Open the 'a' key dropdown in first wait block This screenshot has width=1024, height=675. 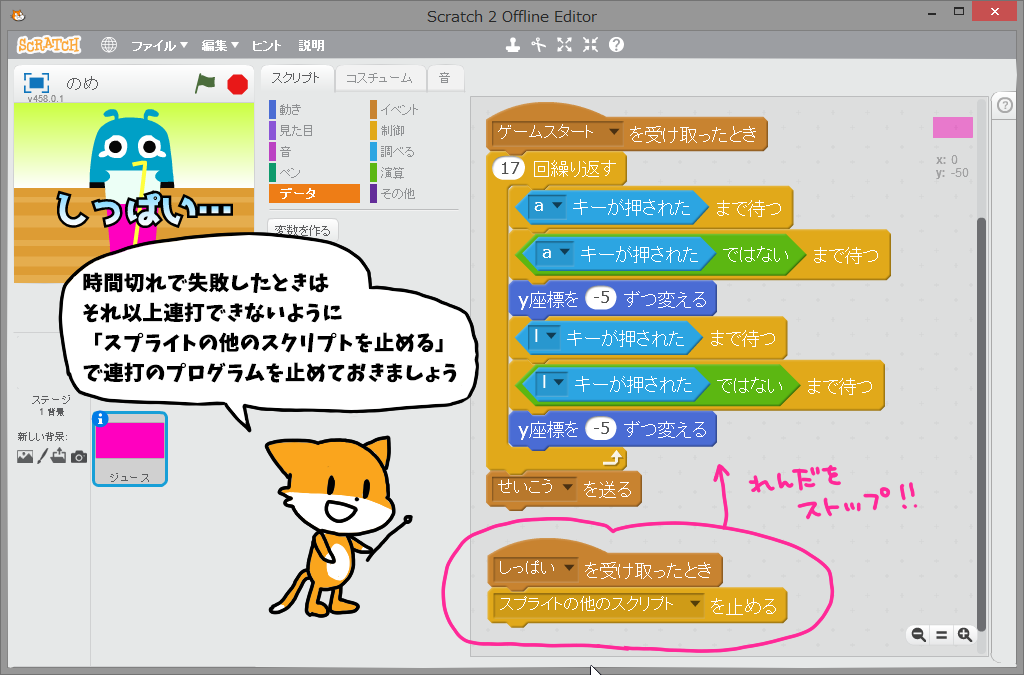tap(557, 206)
